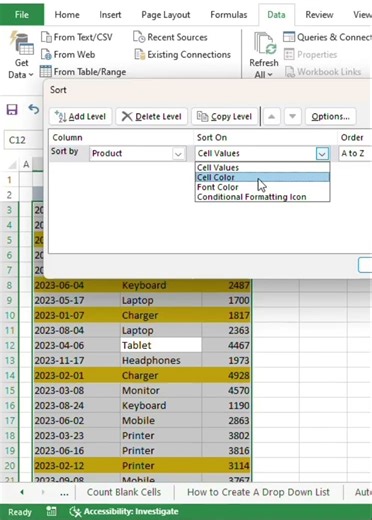Click Add Level button
This screenshot has height=520, width=372.
(80, 116)
